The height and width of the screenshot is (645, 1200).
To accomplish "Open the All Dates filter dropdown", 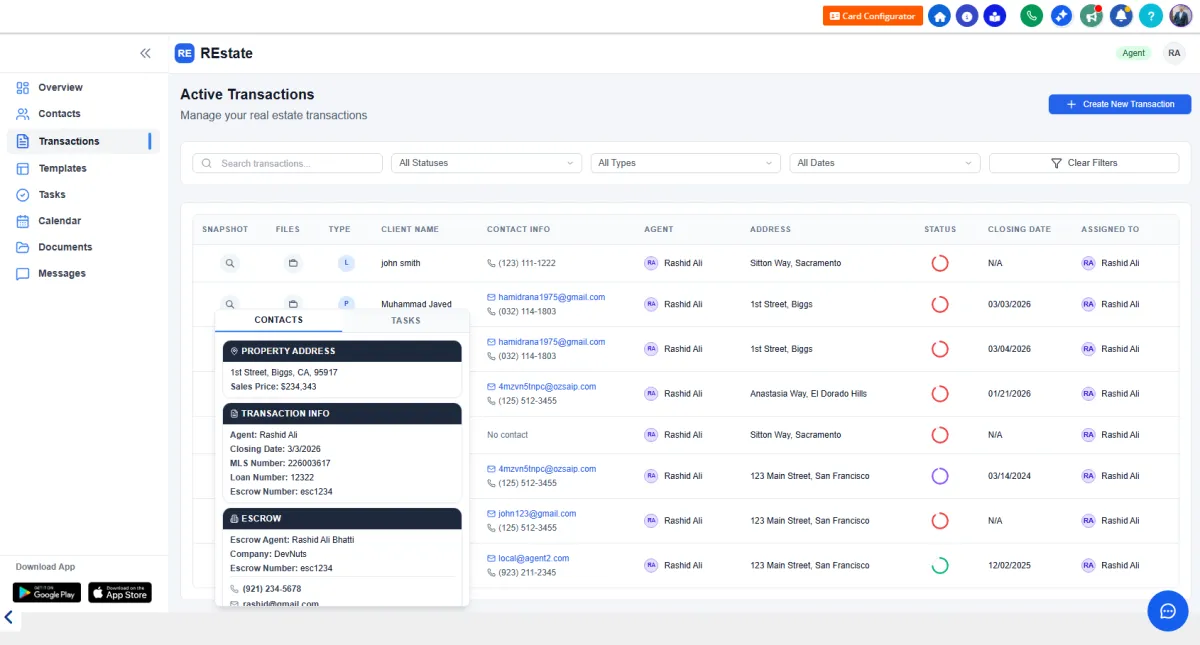I will 884,163.
